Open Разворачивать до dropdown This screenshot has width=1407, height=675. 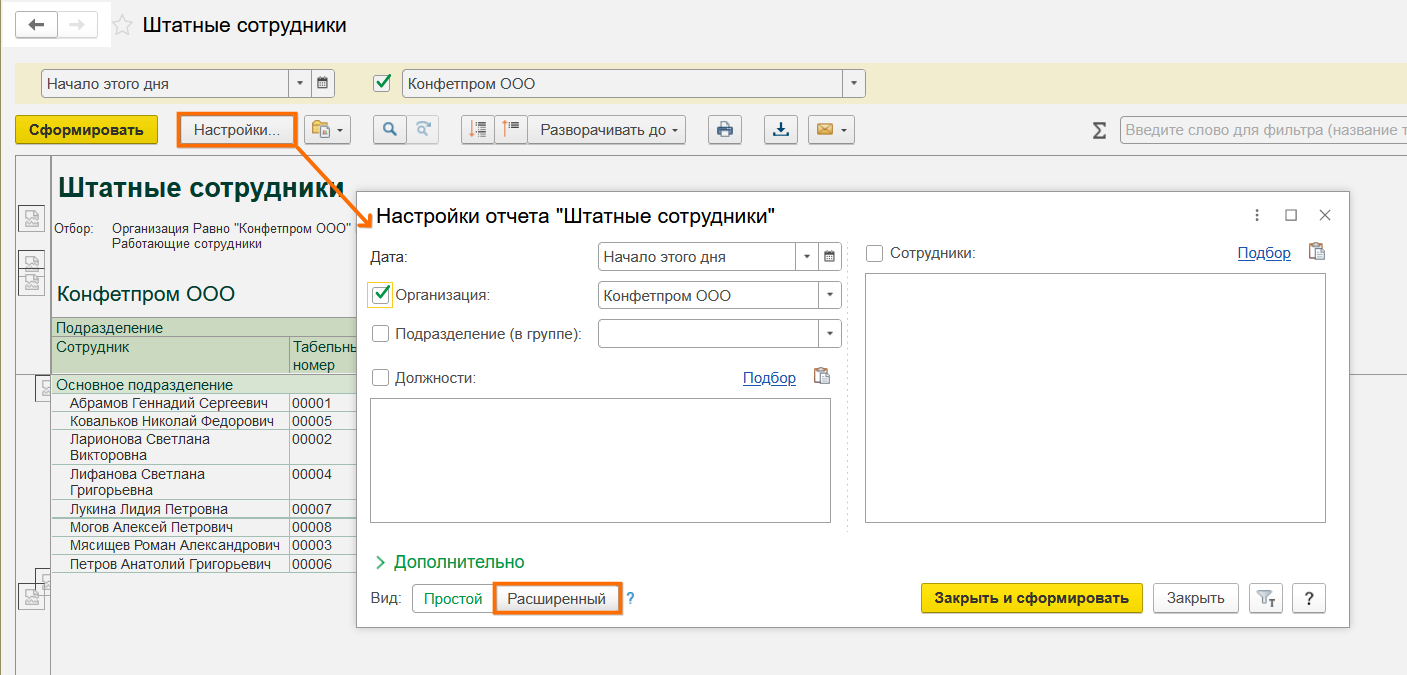607,130
